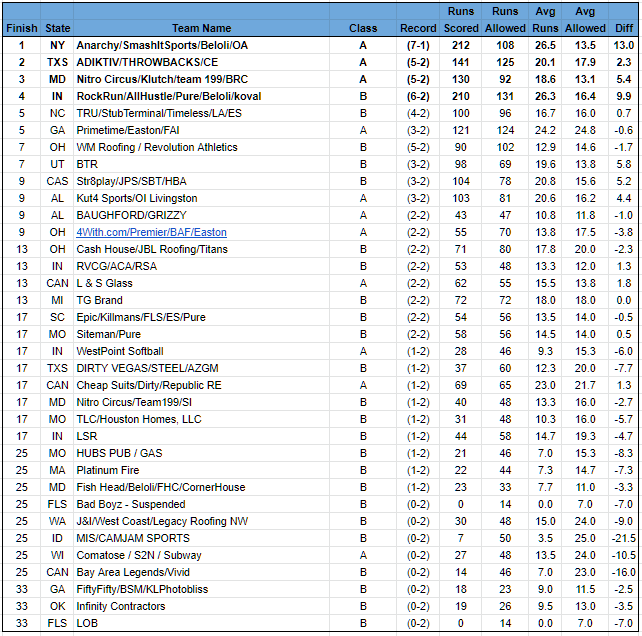Select the Epic/Killmans/FLS/ES/Pure team cell
Image resolution: width=642 pixels, height=636 pixels.
pyautogui.click(x=201, y=317)
